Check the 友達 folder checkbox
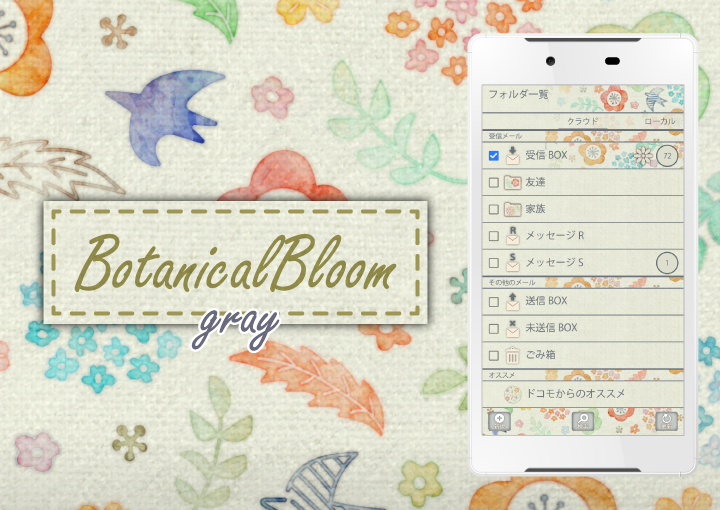This screenshot has height=510, width=720. pyautogui.click(x=493, y=183)
